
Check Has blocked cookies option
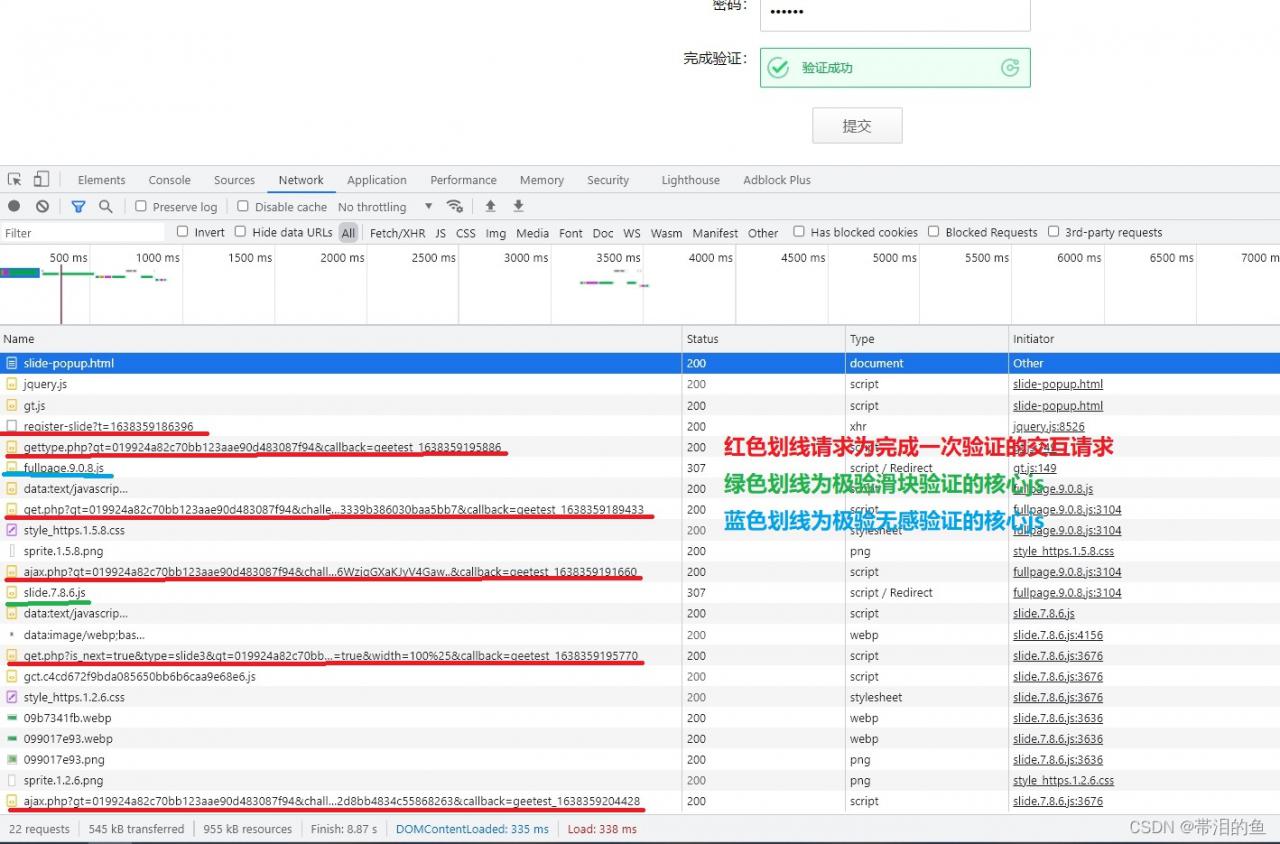(799, 232)
